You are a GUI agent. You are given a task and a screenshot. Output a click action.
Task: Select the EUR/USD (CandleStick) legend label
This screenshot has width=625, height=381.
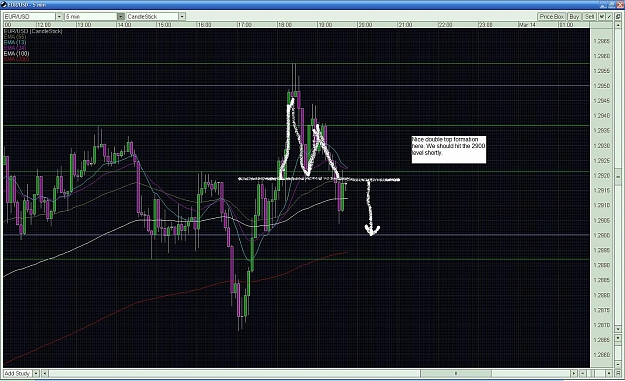click(x=33, y=31)
